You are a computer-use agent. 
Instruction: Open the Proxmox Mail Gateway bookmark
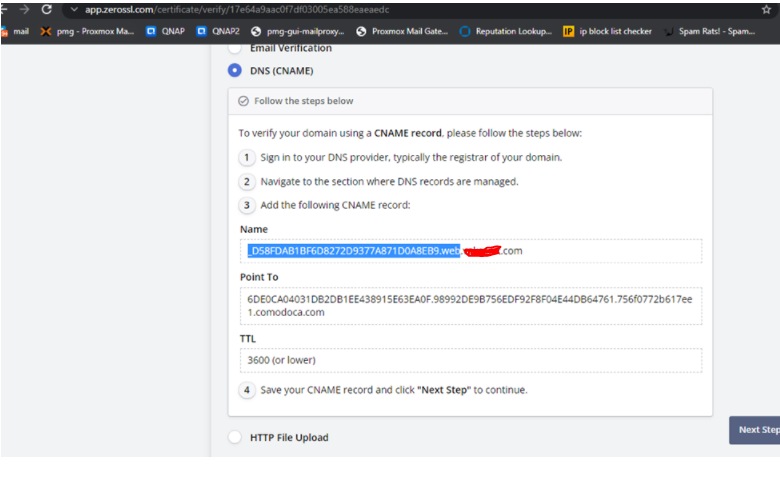point(403,31)
